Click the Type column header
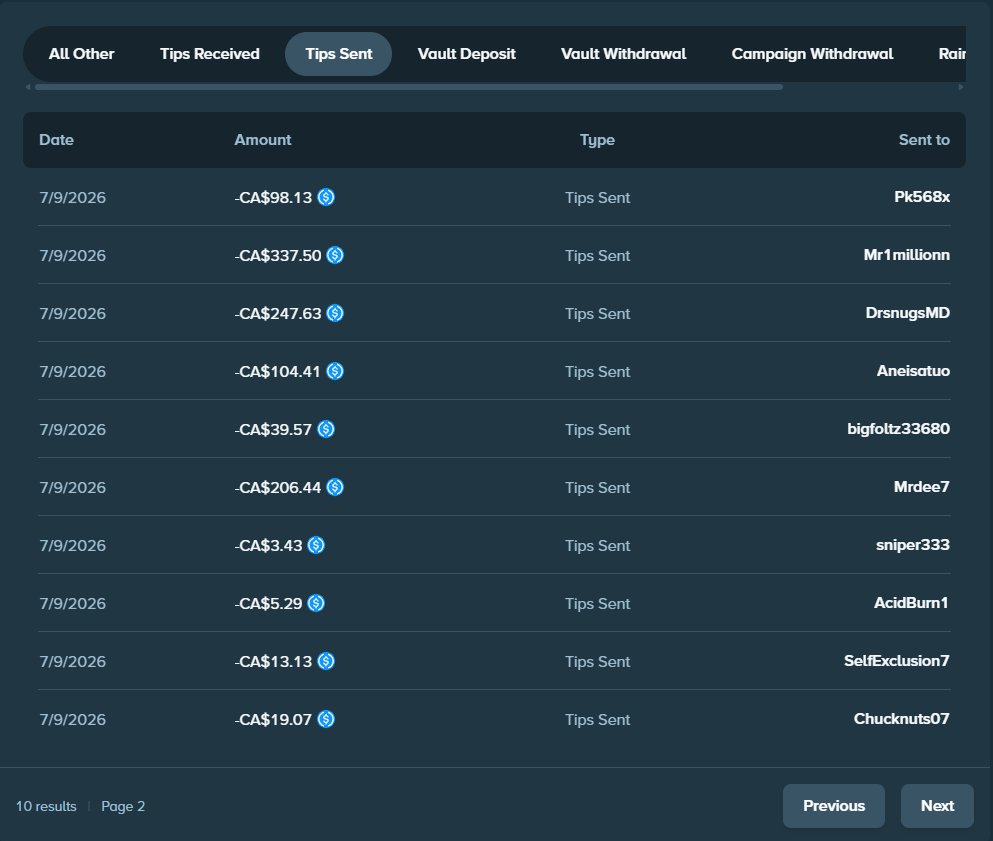Image resolution: width=993 pixels, height=841 pixels. 597,140
